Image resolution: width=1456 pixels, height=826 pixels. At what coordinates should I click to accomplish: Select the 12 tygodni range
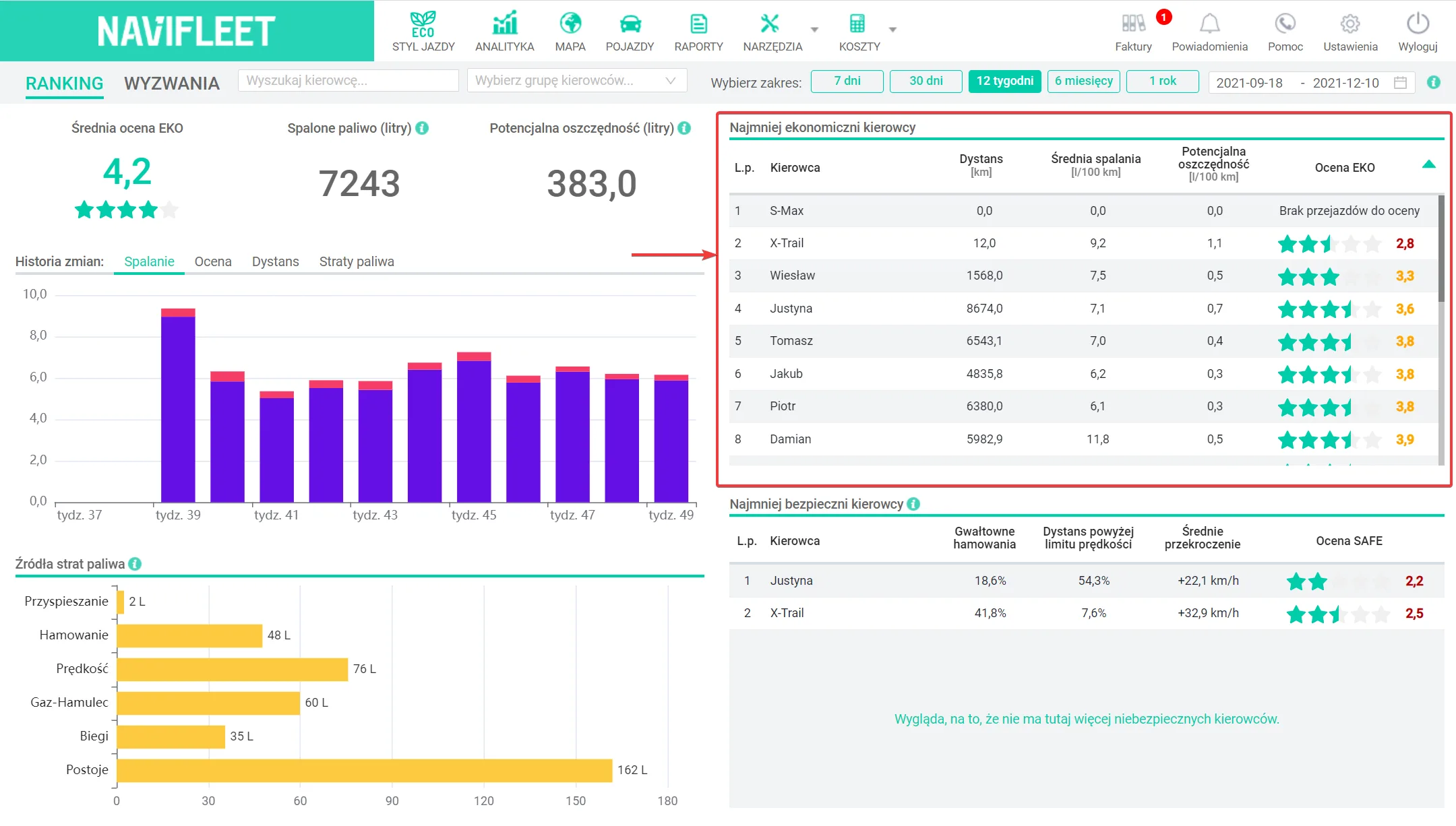pyautogui.click(x=1004, y=81)
